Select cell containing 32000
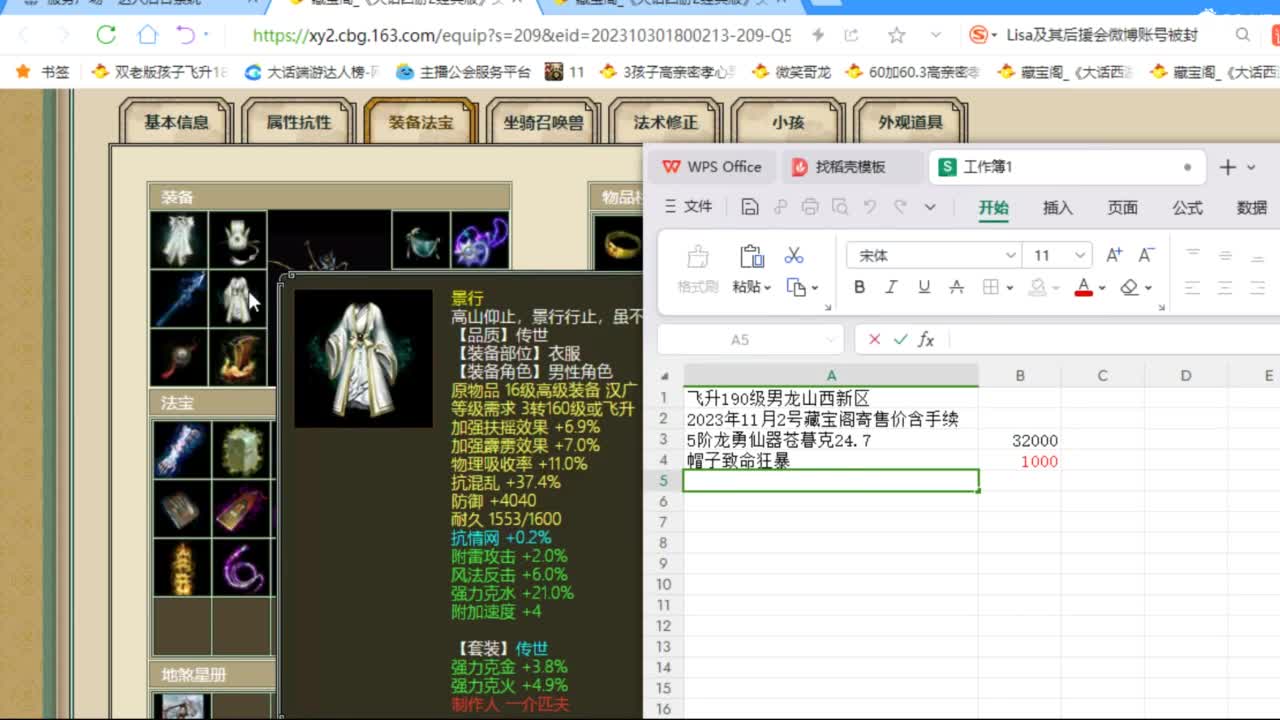Image resolution: width=1280 pixels, height=720 pixels. [1020, 440]
